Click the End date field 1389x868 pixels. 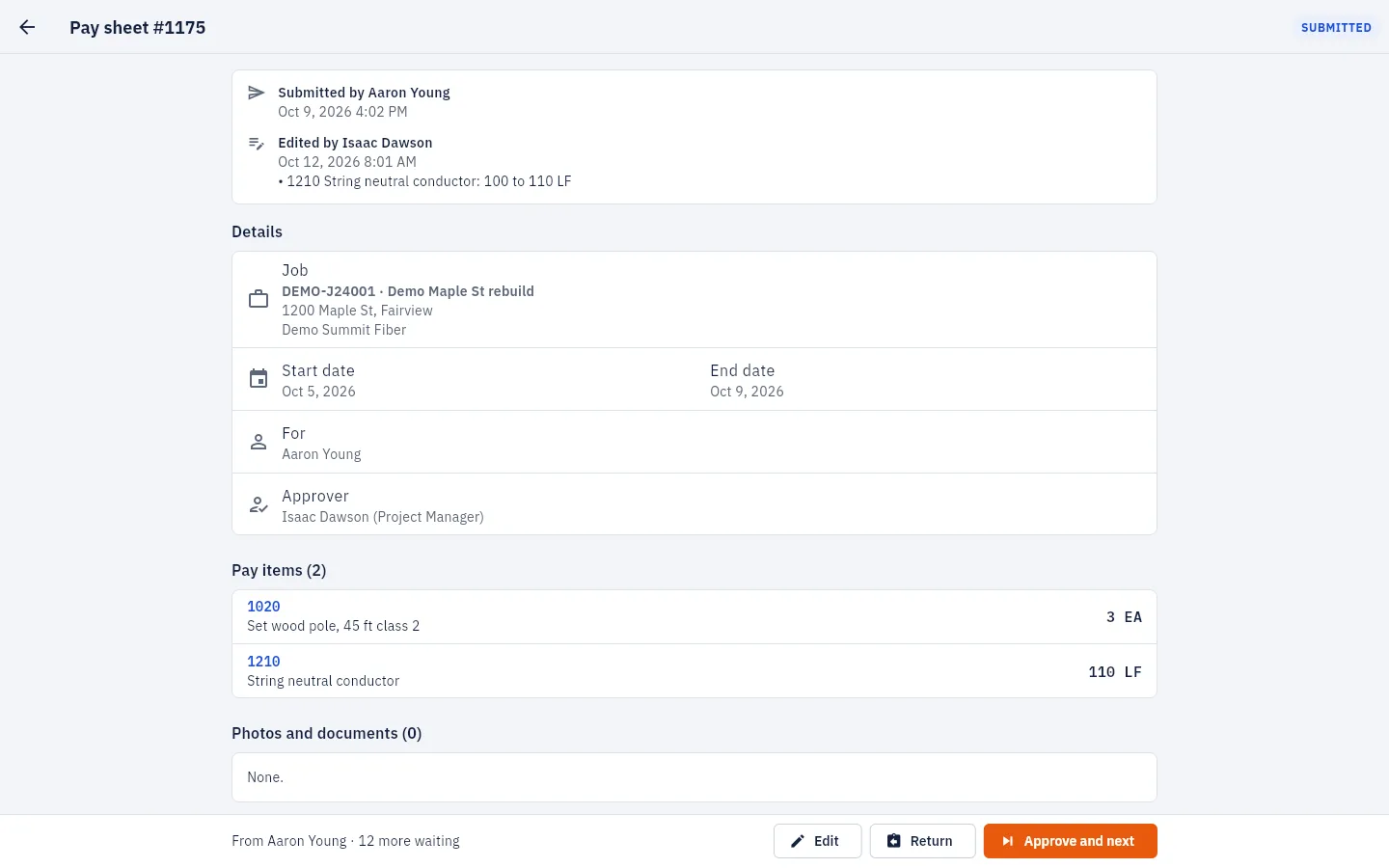[747, 380]
